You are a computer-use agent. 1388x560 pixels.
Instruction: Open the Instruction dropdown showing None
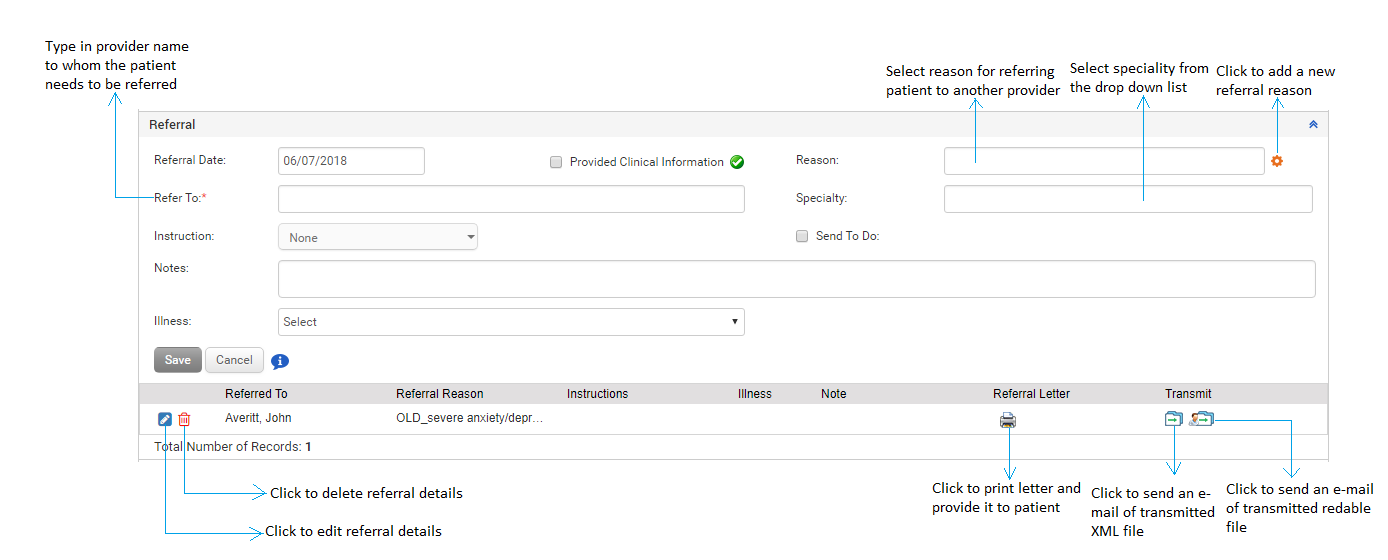pos(378,237)
